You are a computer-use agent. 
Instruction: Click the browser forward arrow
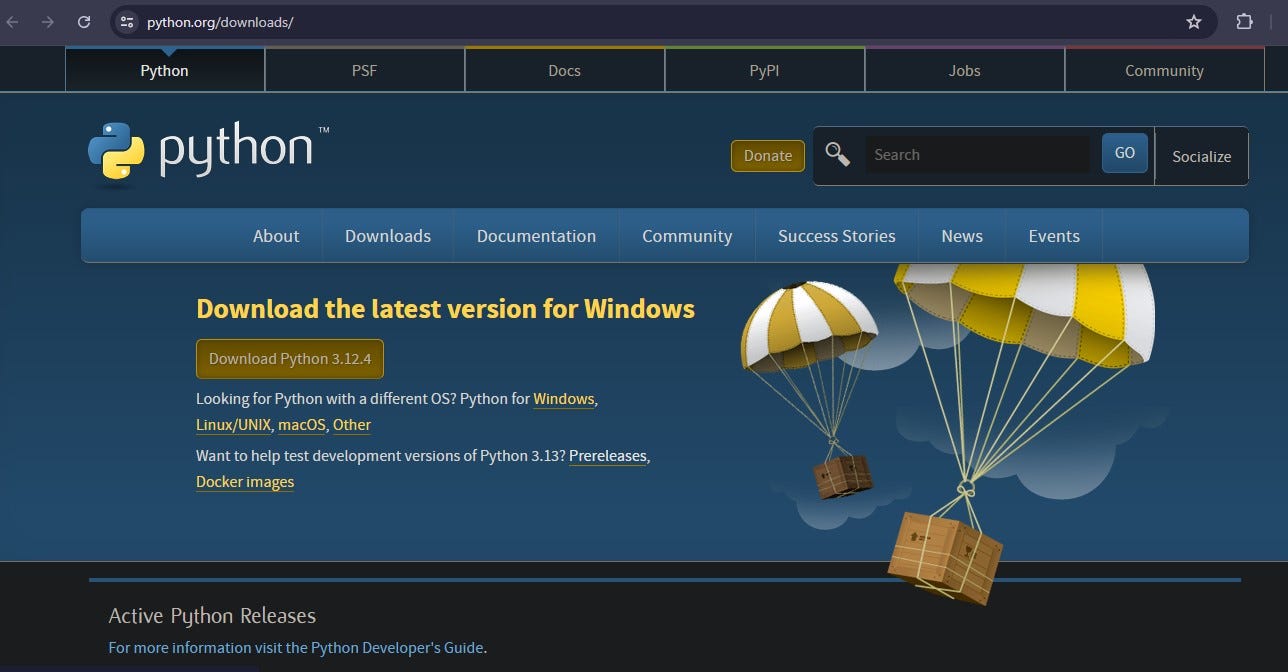click(47, 22)
